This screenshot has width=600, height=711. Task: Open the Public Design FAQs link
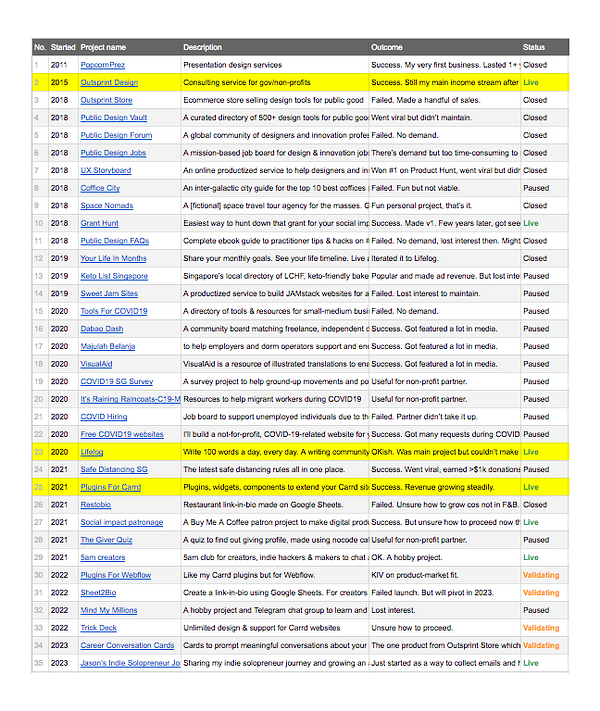coord(115,241)
